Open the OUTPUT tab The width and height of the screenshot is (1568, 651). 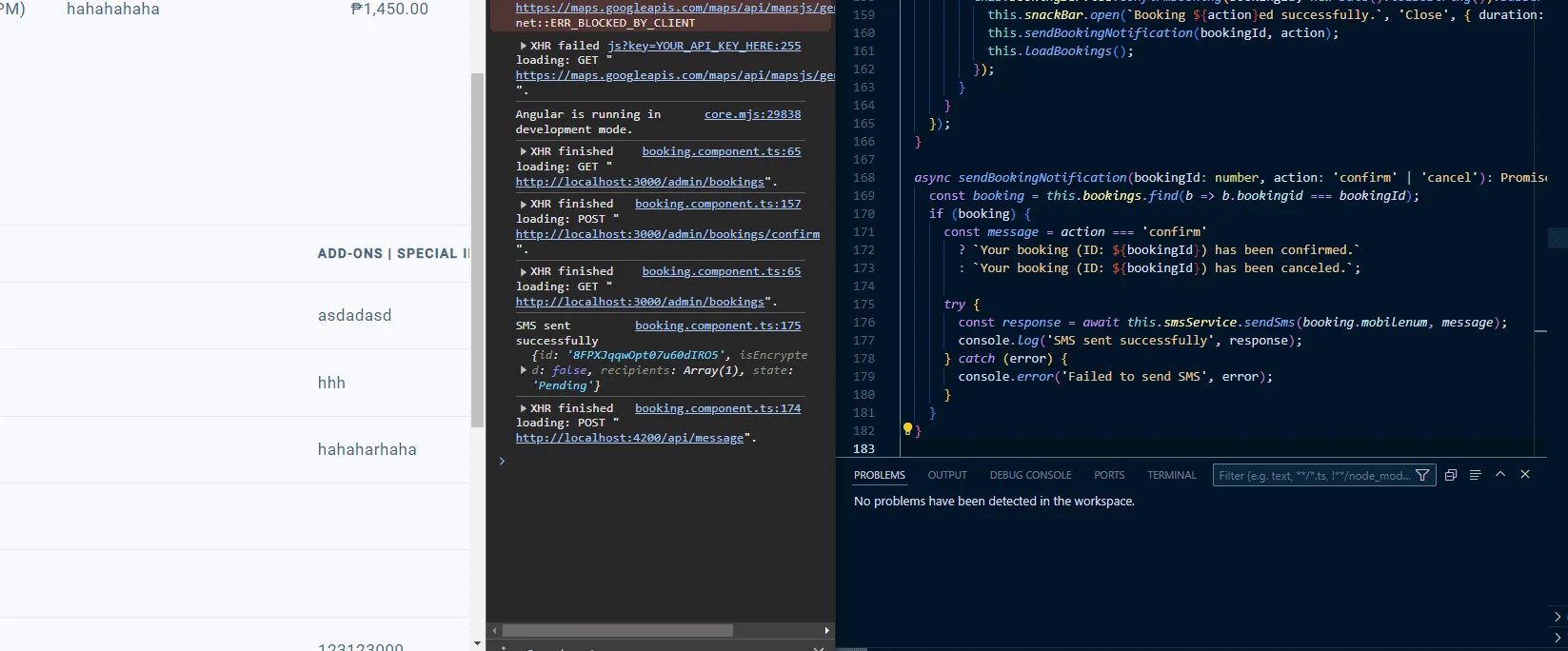click(x=947, y=475)
